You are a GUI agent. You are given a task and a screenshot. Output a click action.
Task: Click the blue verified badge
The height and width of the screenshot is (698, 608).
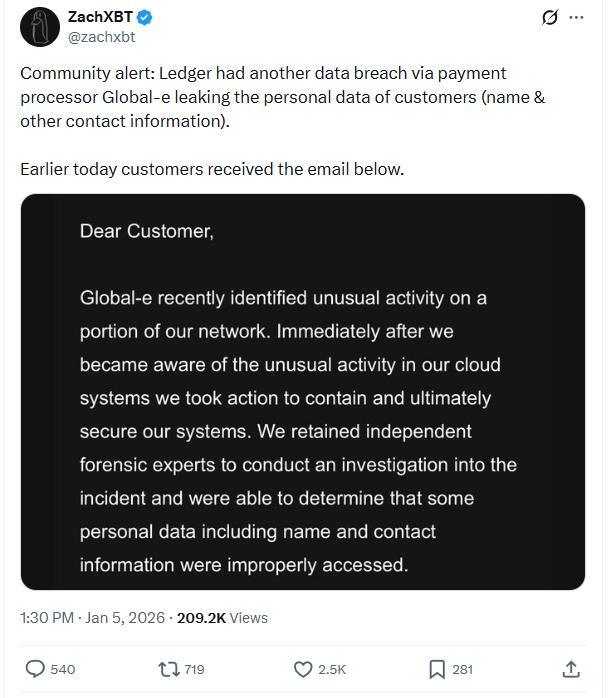point(145,17)
